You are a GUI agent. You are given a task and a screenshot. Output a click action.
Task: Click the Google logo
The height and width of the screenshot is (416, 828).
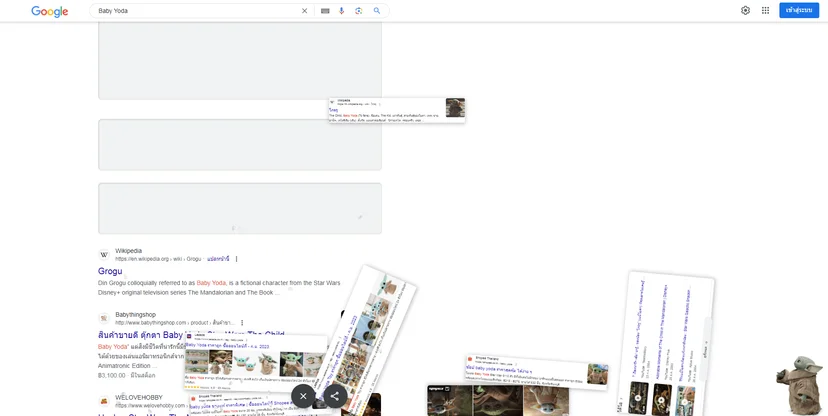click(50, 11)
